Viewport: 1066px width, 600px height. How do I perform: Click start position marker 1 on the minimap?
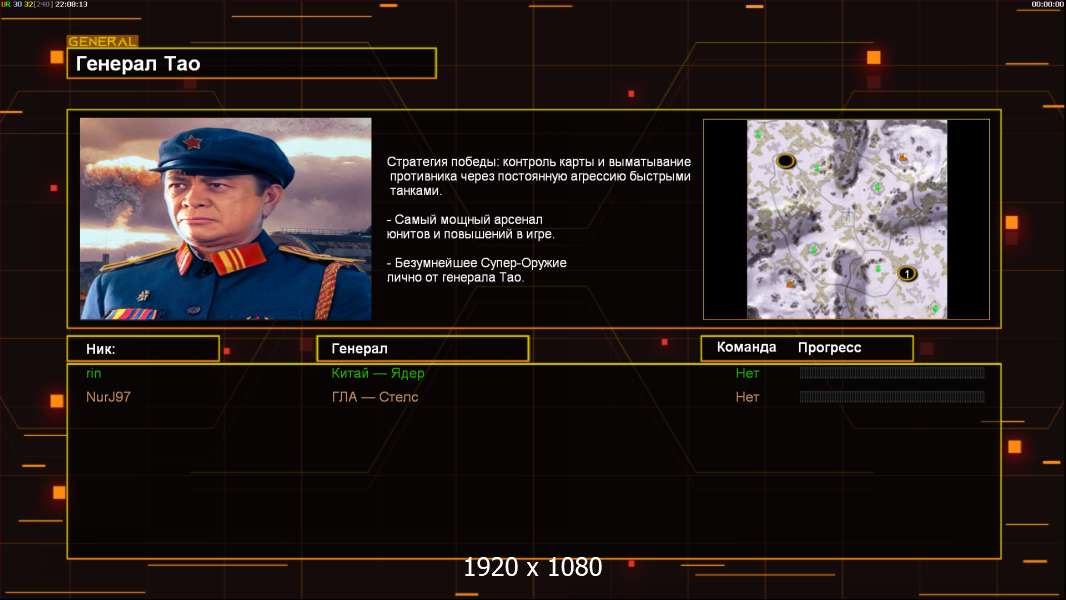tap(907, 274)
